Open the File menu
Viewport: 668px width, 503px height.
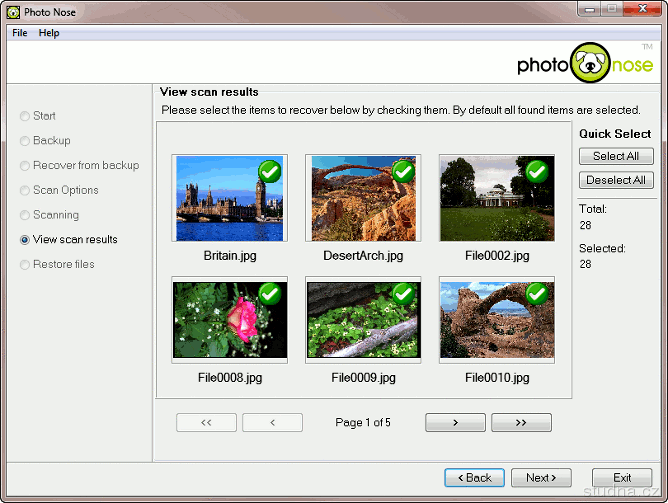pyautogui.click(x=20, y=33)
